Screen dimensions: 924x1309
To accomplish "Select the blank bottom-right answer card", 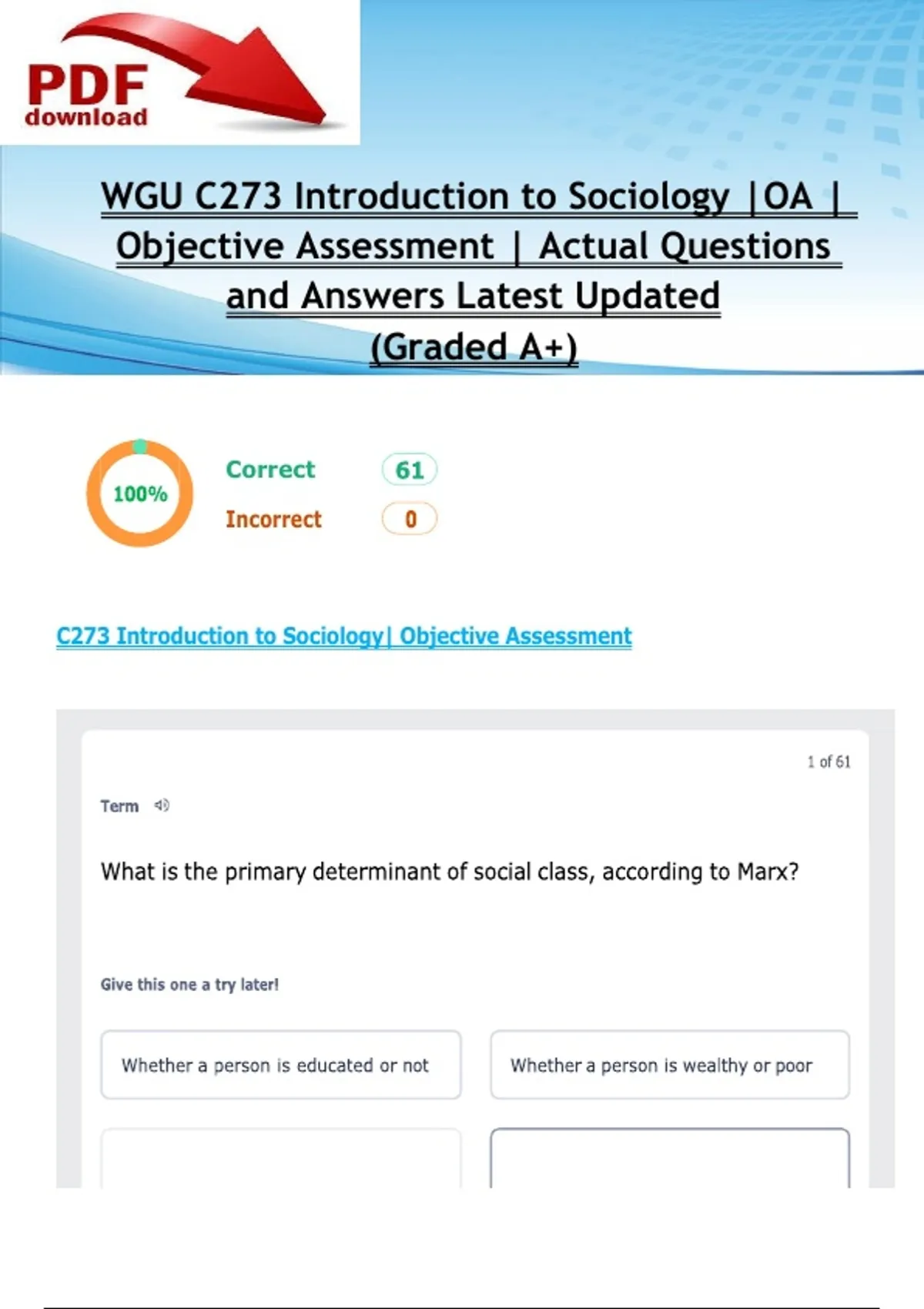I will pyautogui.click(x=670, y=1159).
